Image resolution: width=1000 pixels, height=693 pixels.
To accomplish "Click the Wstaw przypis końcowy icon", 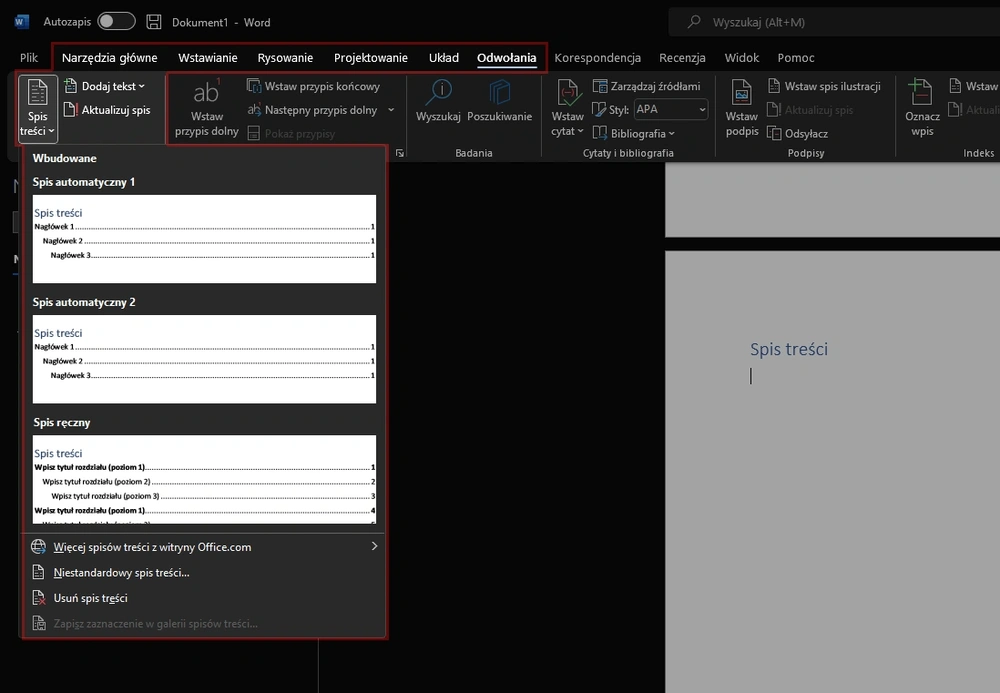I will click(254, 86).
